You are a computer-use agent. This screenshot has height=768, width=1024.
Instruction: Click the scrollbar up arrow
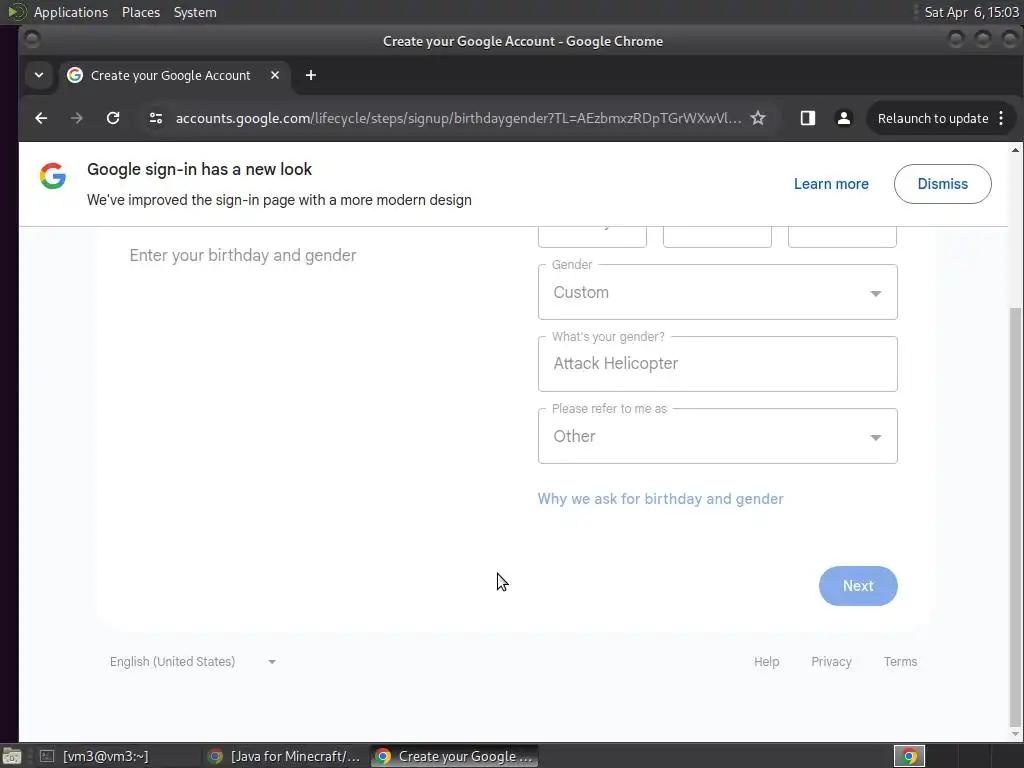pyautogui.click(x=1015, y=150)
